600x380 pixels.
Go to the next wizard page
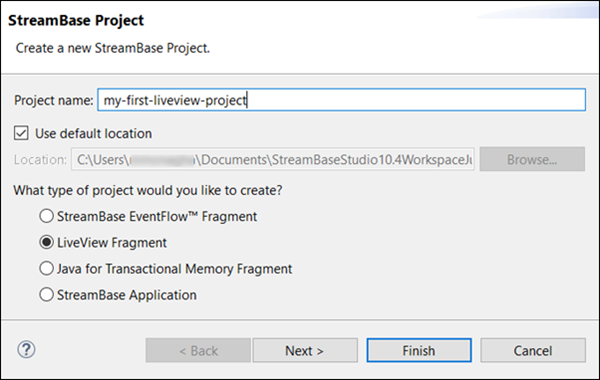click(305, 350)
